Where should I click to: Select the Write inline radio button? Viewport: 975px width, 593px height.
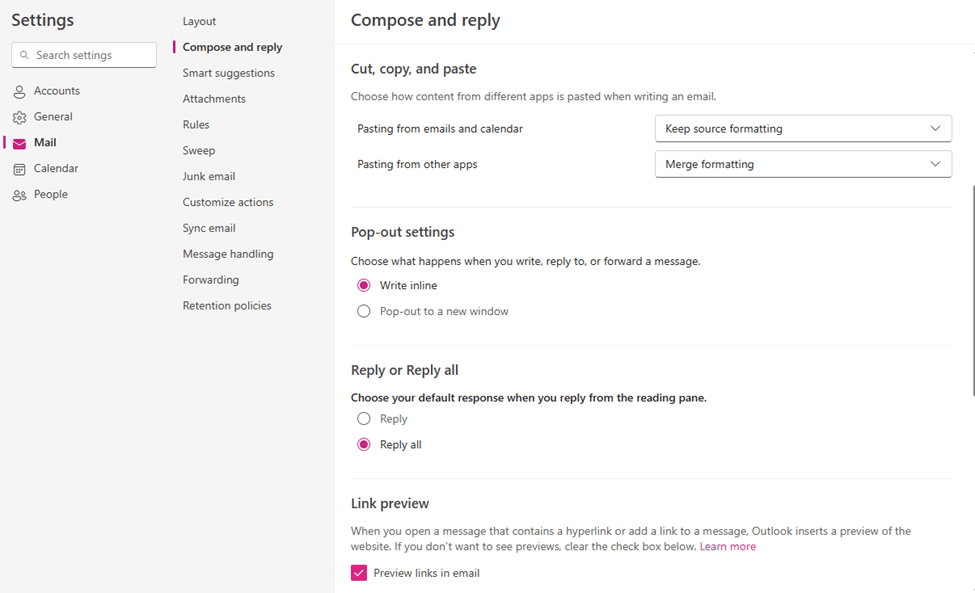click(364, 285)
